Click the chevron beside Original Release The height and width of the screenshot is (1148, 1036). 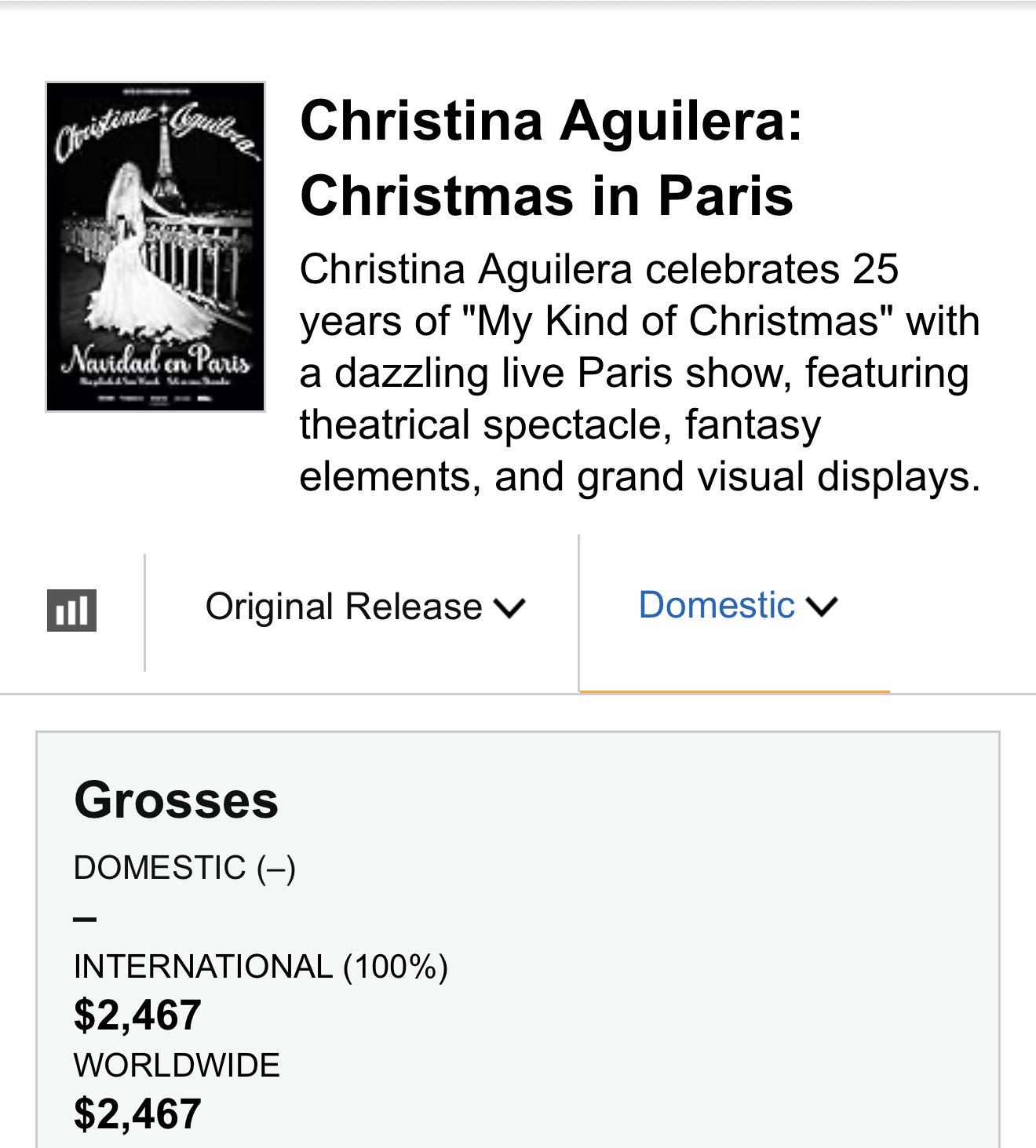510,608
